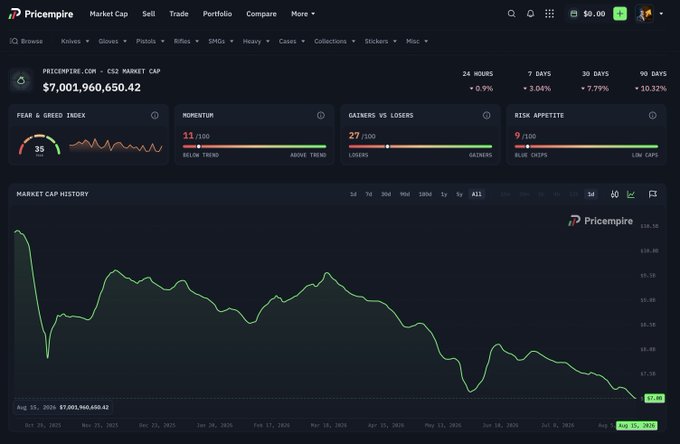Click the CS2 market cap money-bag icon

(x=21, y=81)
